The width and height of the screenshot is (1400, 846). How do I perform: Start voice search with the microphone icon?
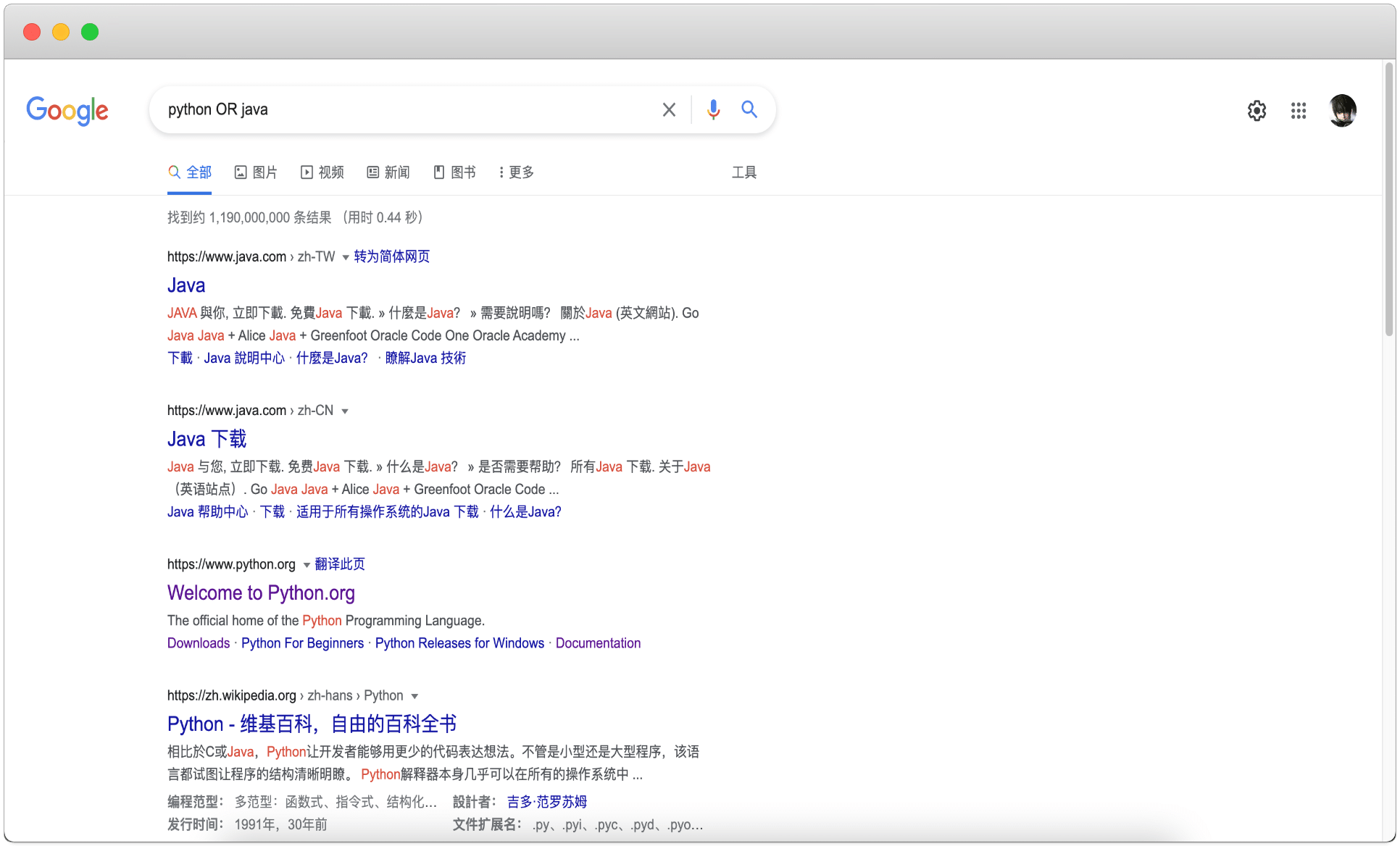pyautogui.click(x=713, y=109)
